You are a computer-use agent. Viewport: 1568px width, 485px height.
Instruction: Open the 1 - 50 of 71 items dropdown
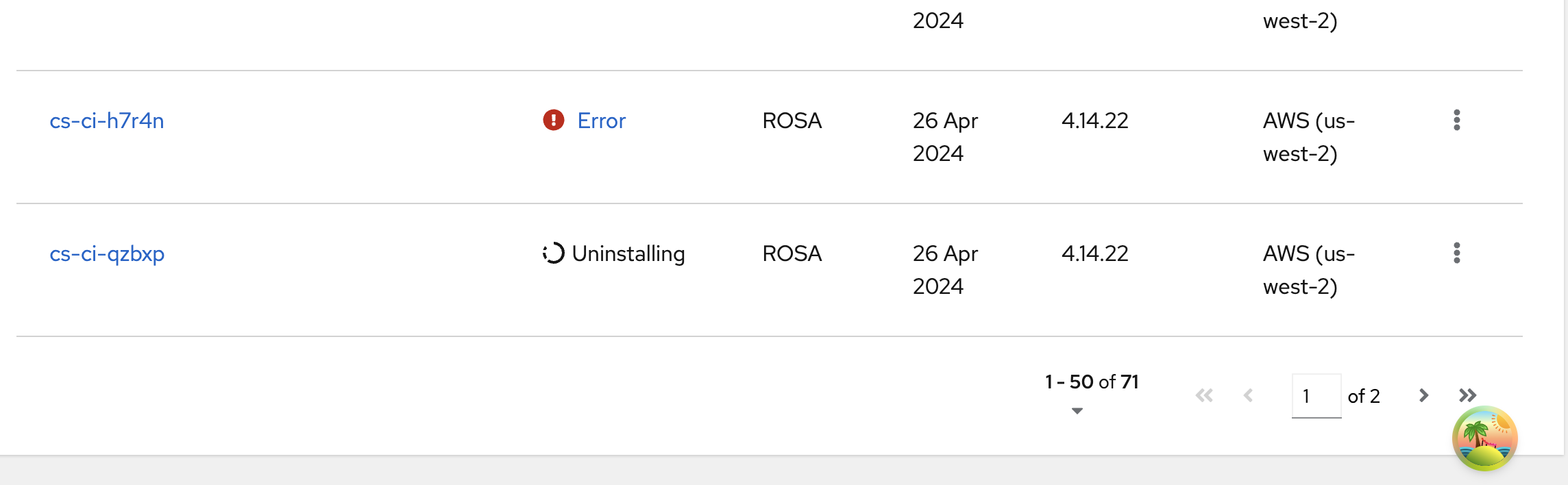coord(1091,382)
